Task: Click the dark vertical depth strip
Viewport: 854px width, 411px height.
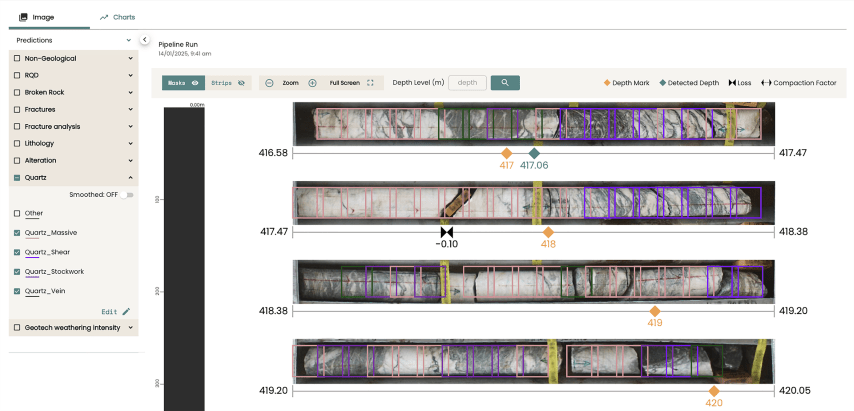Action: click(184, 259)
